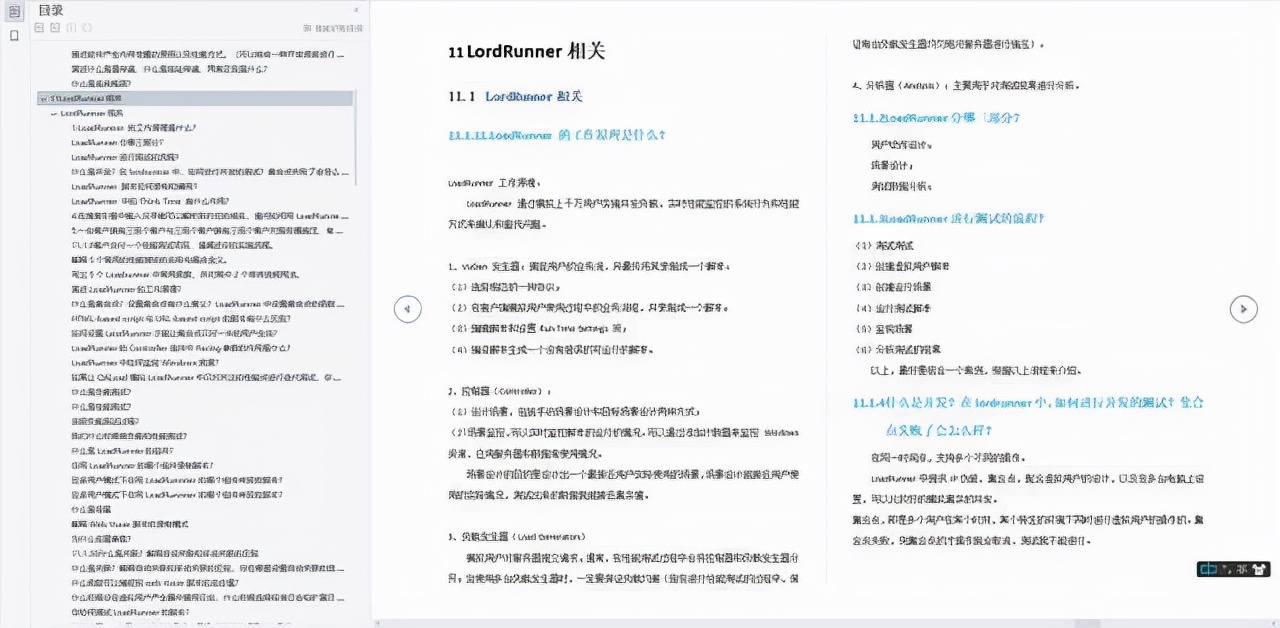The height and width of the screenshot is (628, 1280).
Task: Click the outline panel vertical scrollbar
Action: pyautogui.click(x=356, y=138)
